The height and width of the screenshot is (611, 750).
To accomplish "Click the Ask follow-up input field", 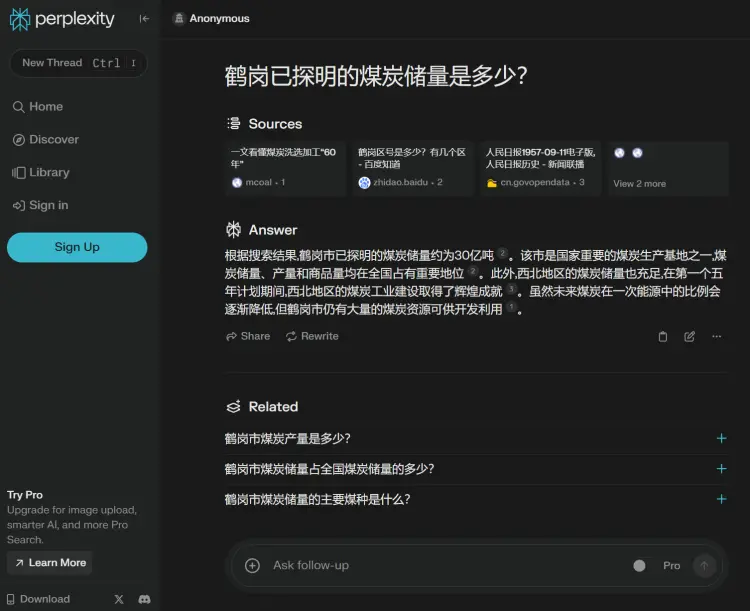I will [x=445, y=566].
